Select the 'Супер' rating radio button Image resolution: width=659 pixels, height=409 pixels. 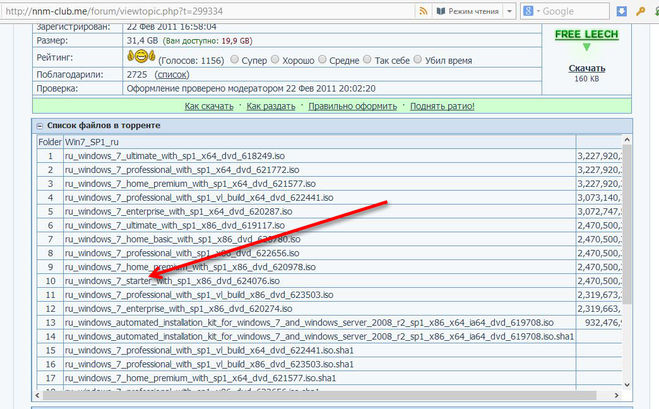235,60
